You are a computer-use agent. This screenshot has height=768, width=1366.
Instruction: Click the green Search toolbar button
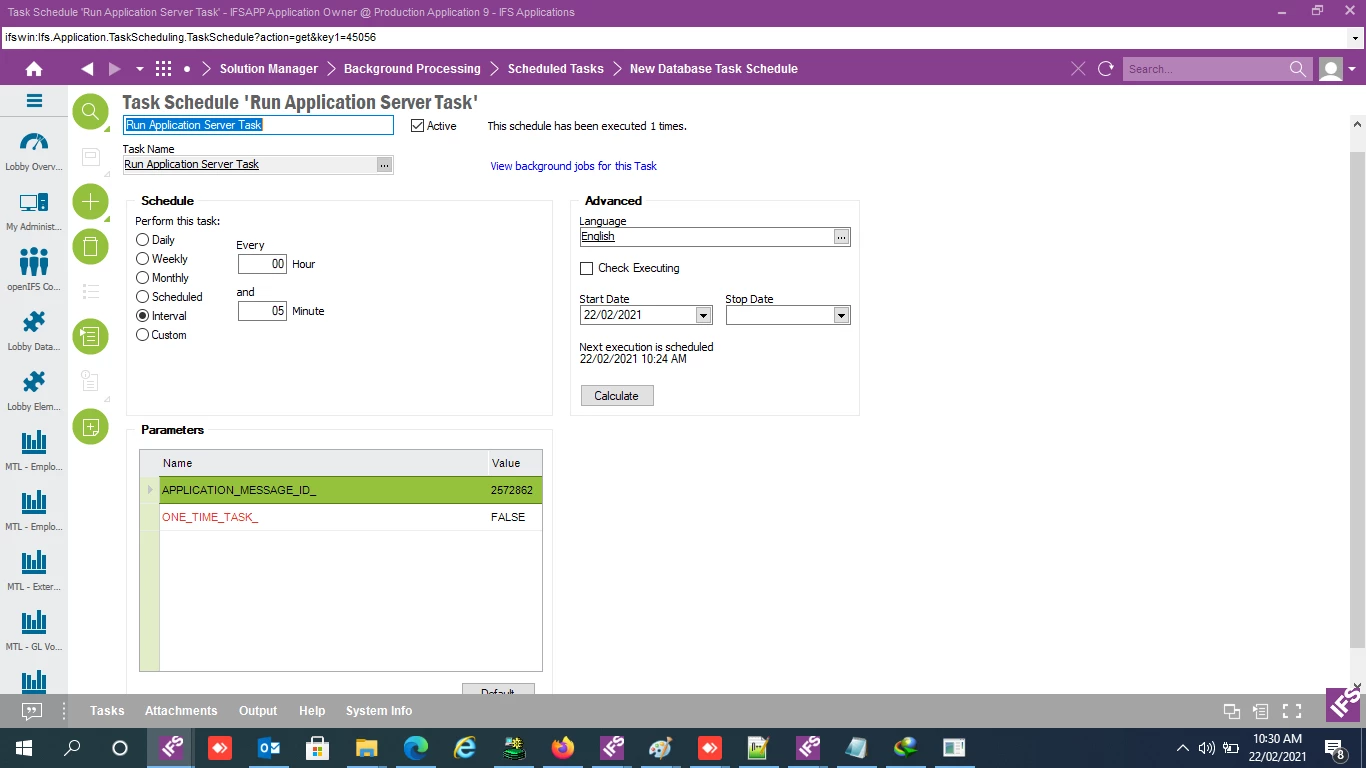click(90, 111)
